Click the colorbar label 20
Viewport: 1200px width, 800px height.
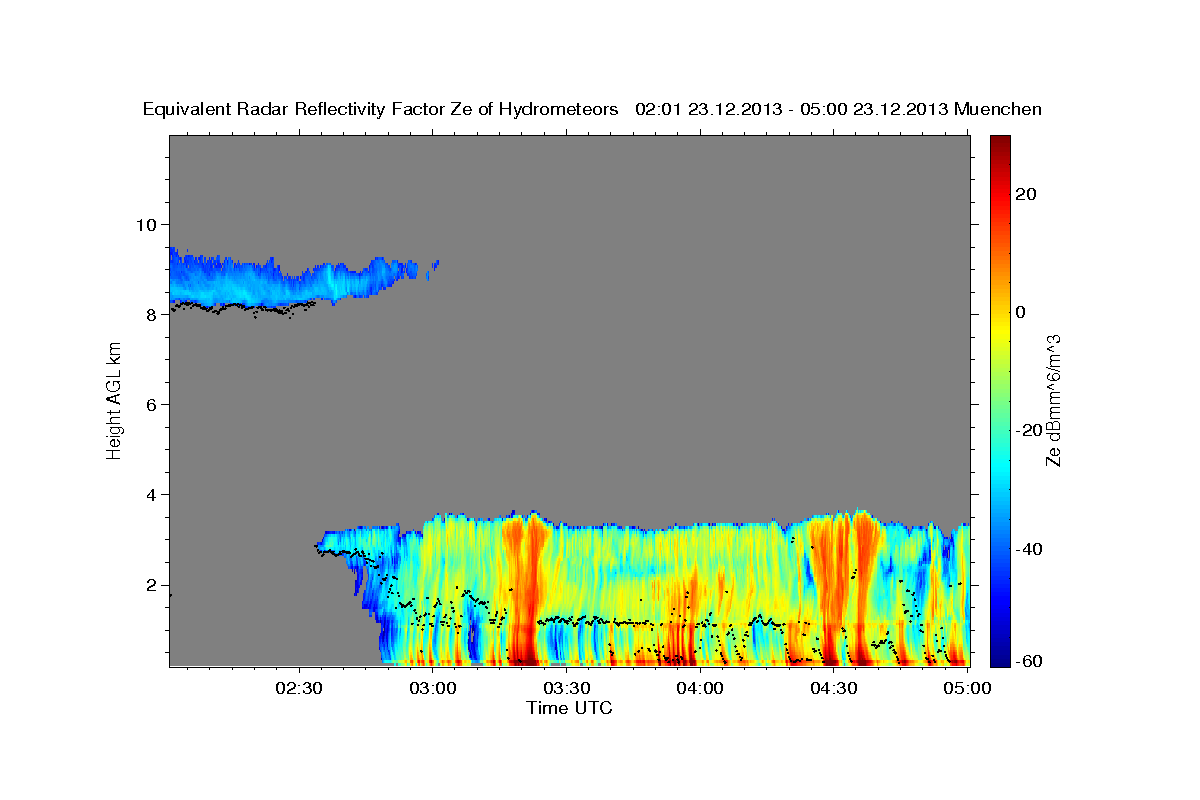1025,194
